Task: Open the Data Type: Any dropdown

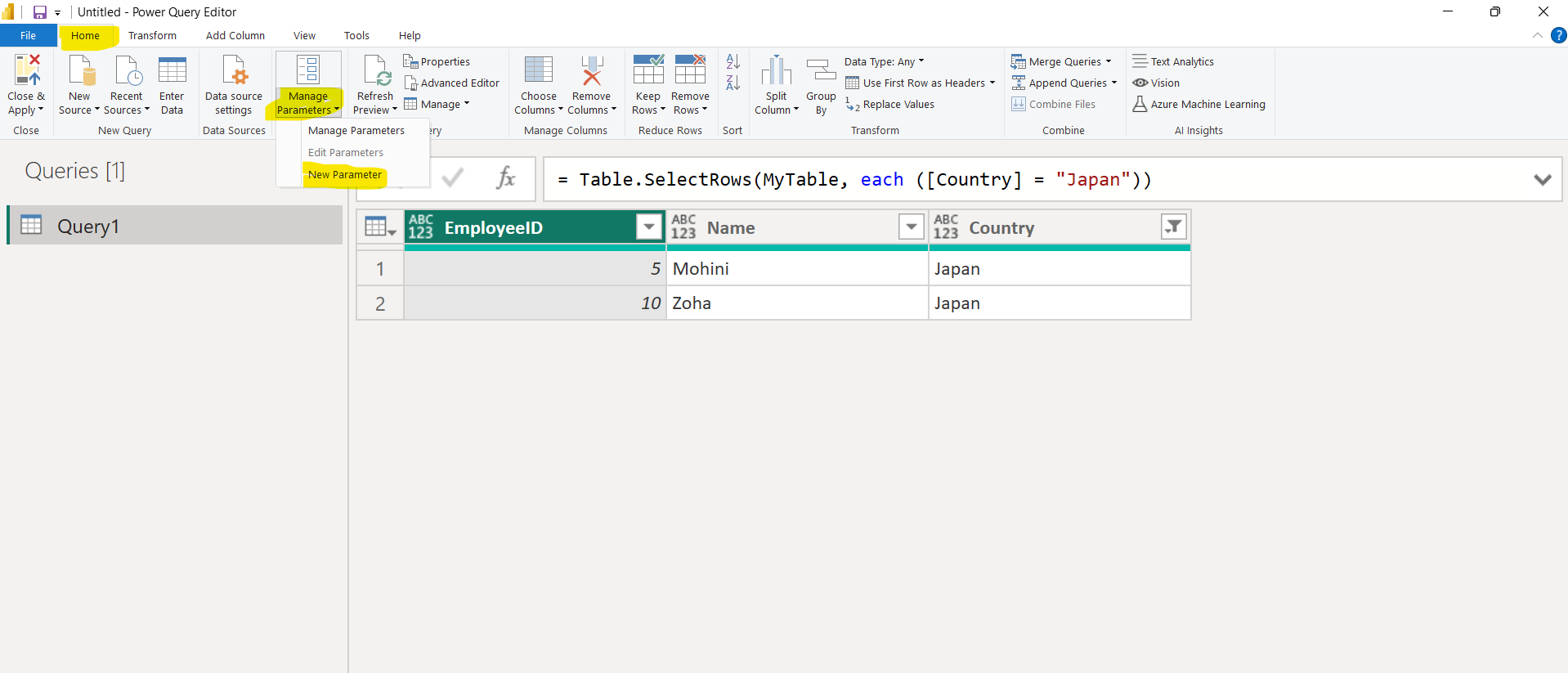Action: point(884,62)
